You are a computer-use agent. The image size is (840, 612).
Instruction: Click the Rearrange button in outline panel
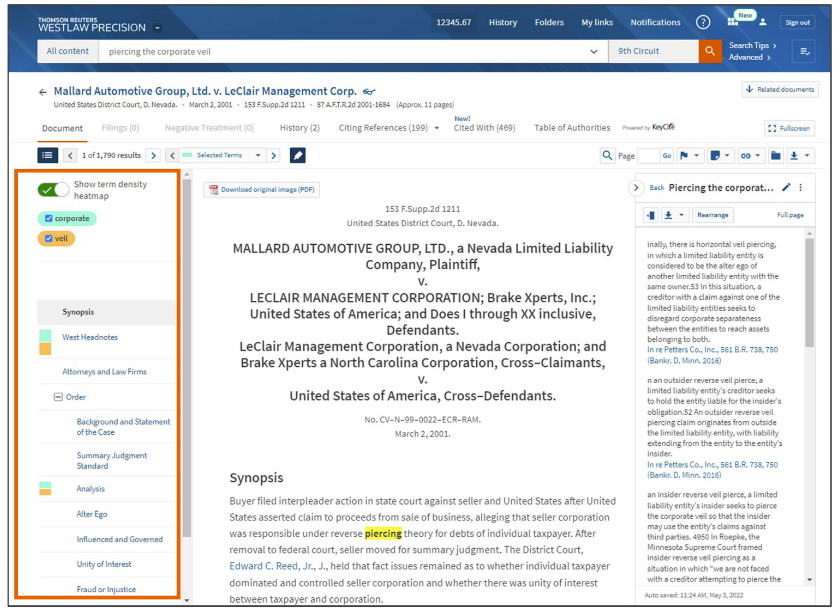click(x=712, y=215)
